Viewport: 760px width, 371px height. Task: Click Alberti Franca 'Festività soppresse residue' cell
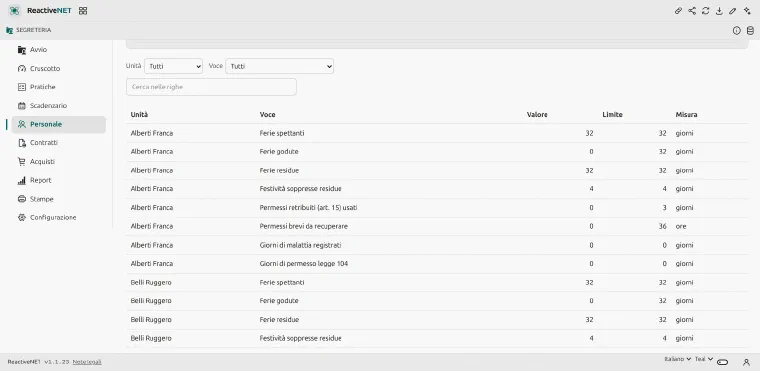(301, 189)
